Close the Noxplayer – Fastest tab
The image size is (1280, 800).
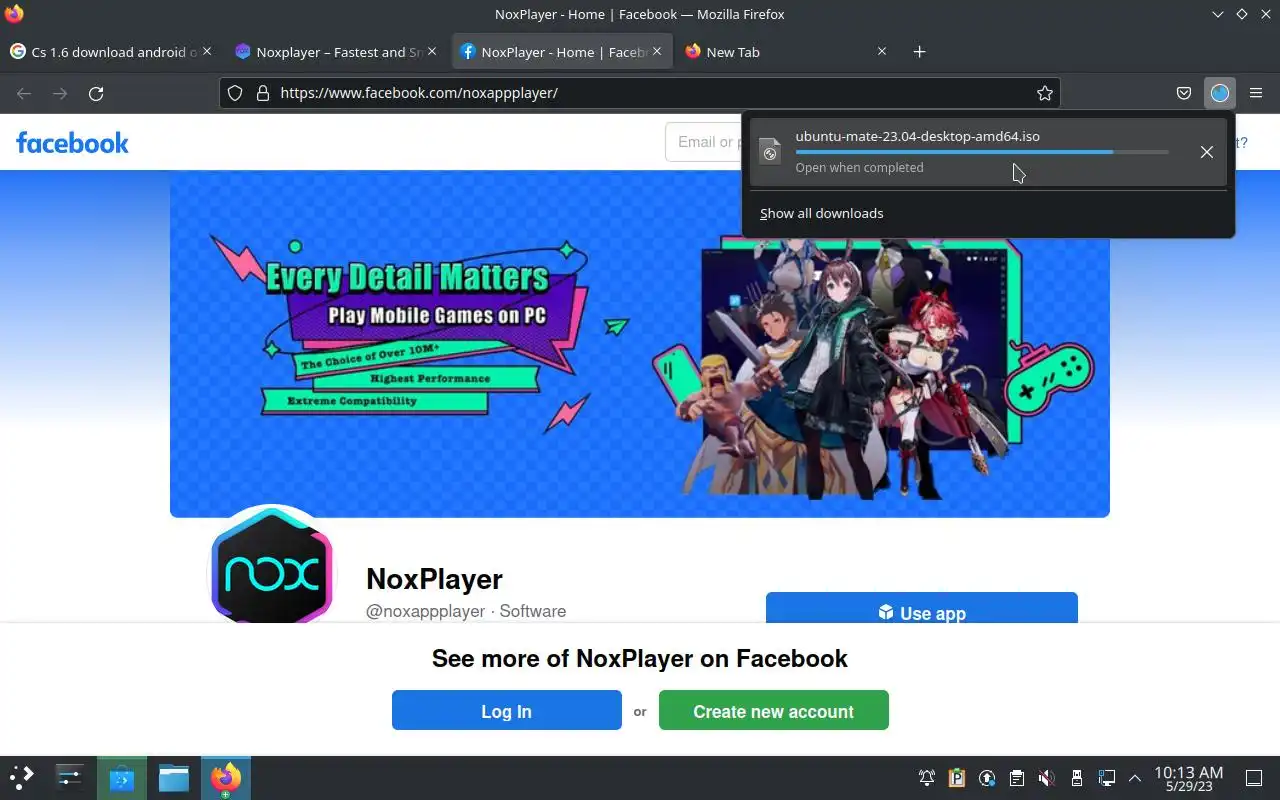(x=432, y=51)
